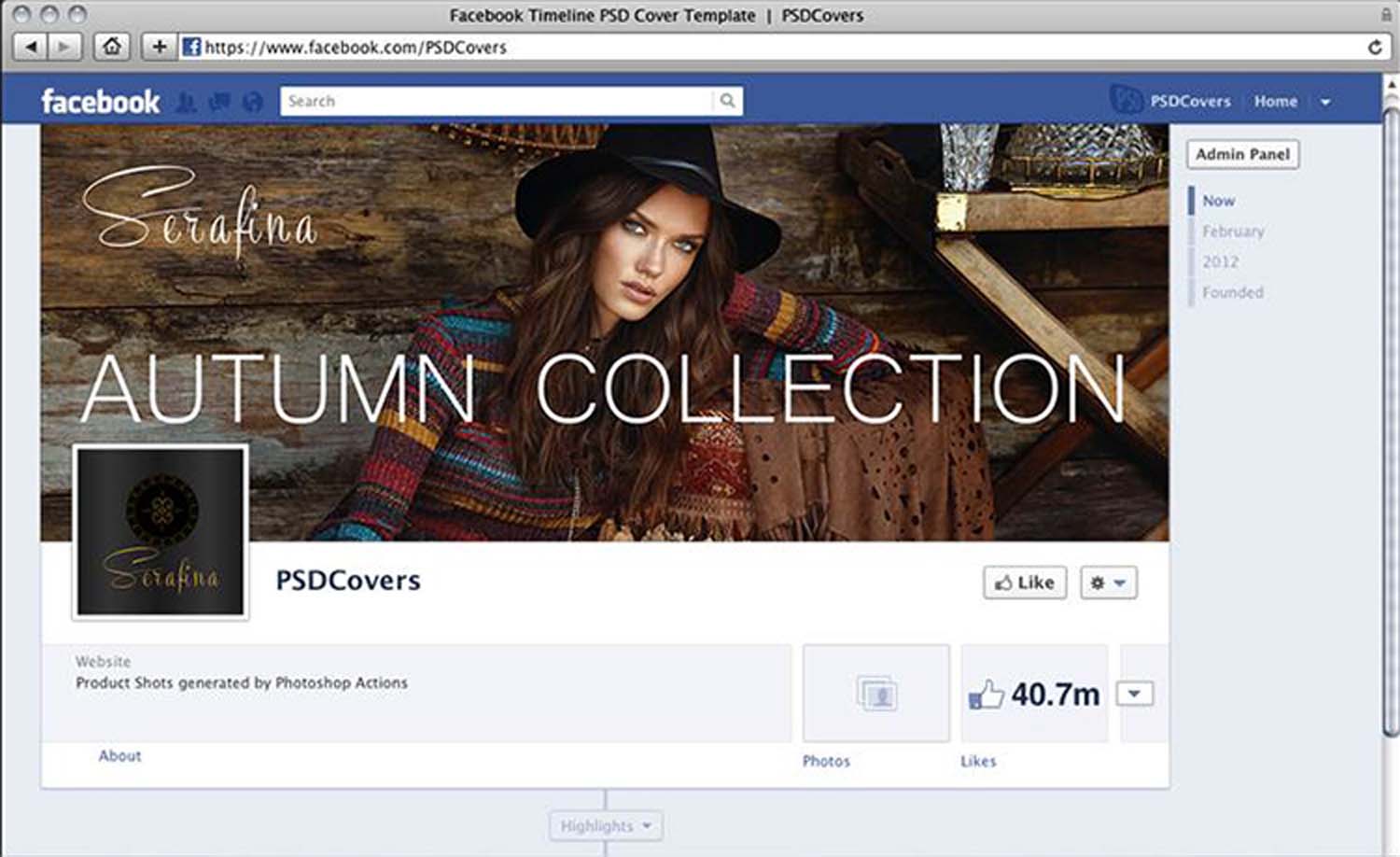Viewport: 1400px width, 857px height.
Task: Click the 'Product Shots generated by Photoshop Actions' text
Action: click(242, 682)
